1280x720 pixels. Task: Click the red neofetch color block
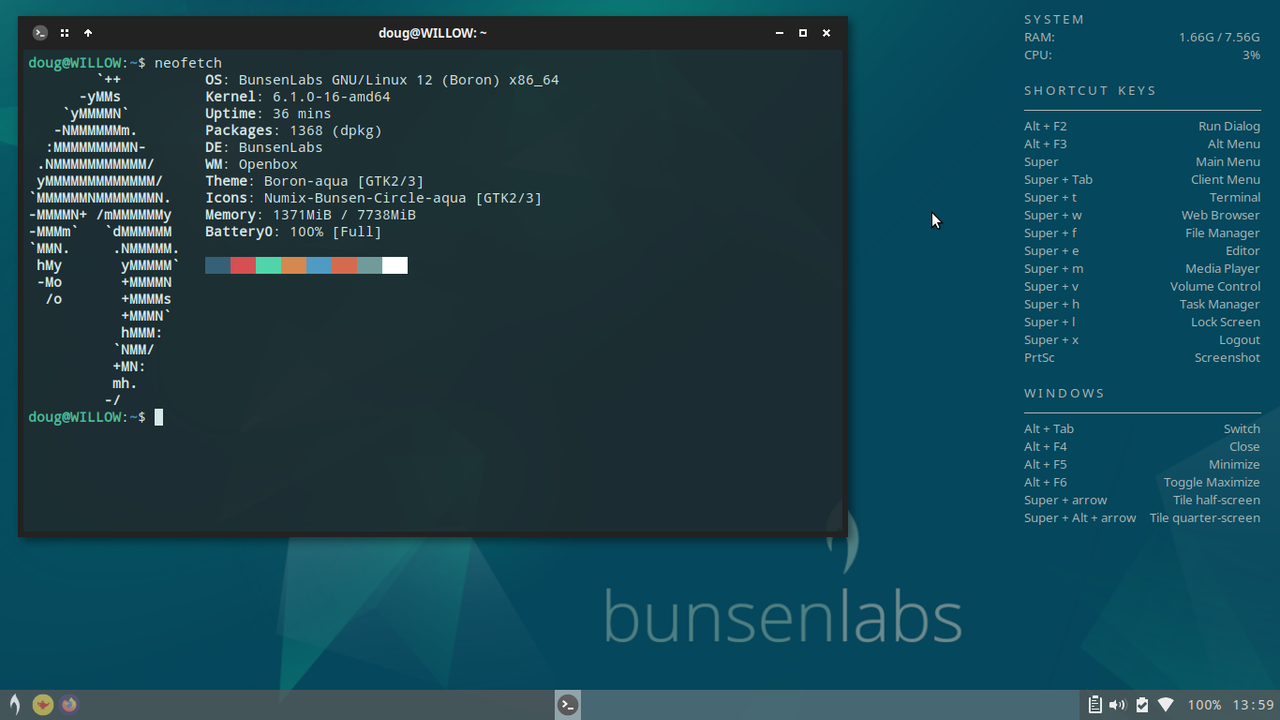tap(243, 265)
